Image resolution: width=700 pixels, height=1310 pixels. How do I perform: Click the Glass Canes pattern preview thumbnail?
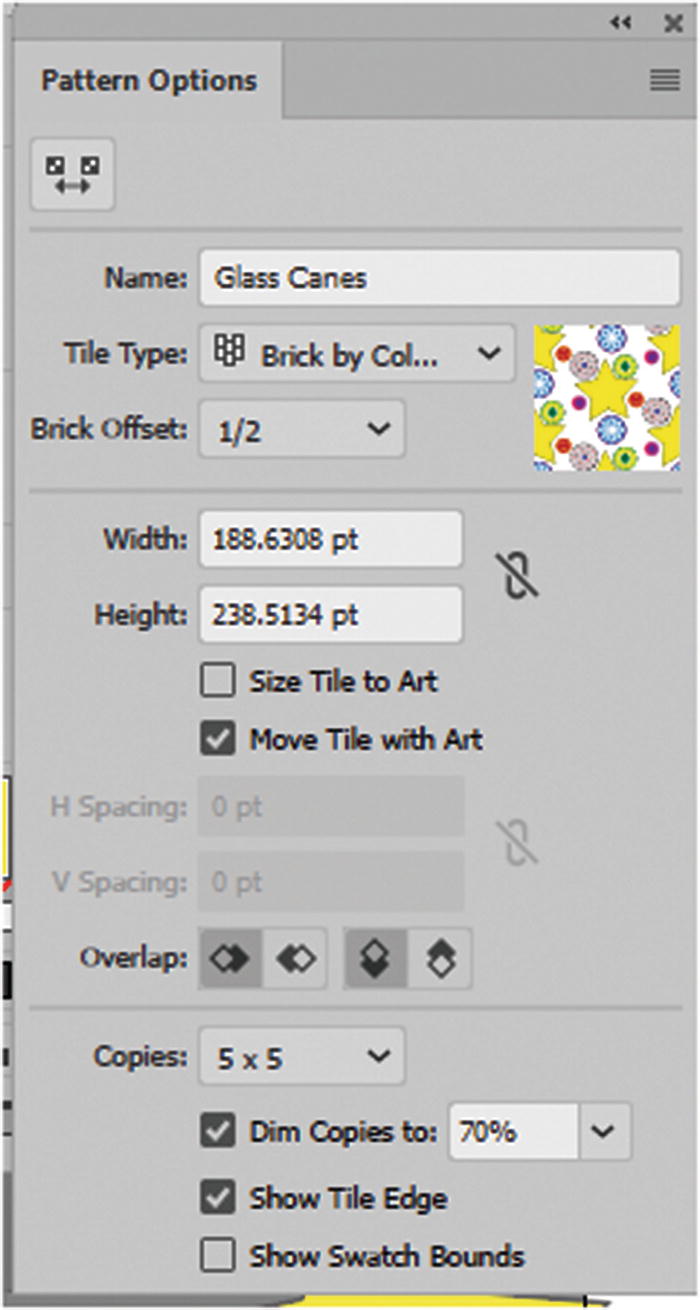tap(607, 397)
